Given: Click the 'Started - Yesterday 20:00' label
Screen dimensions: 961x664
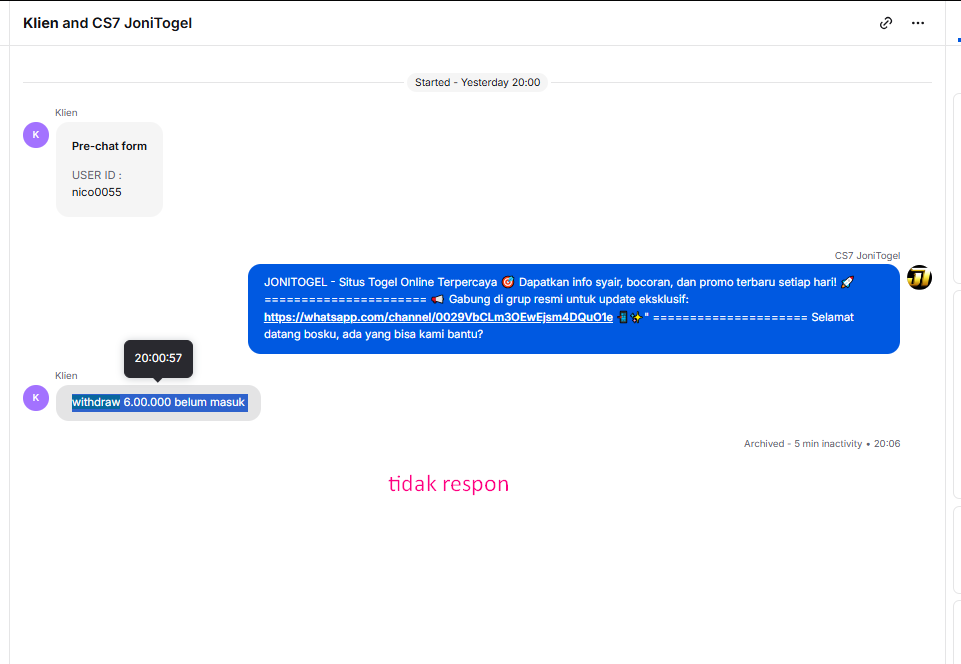Looking at the screenshot, I should [477, 83].
